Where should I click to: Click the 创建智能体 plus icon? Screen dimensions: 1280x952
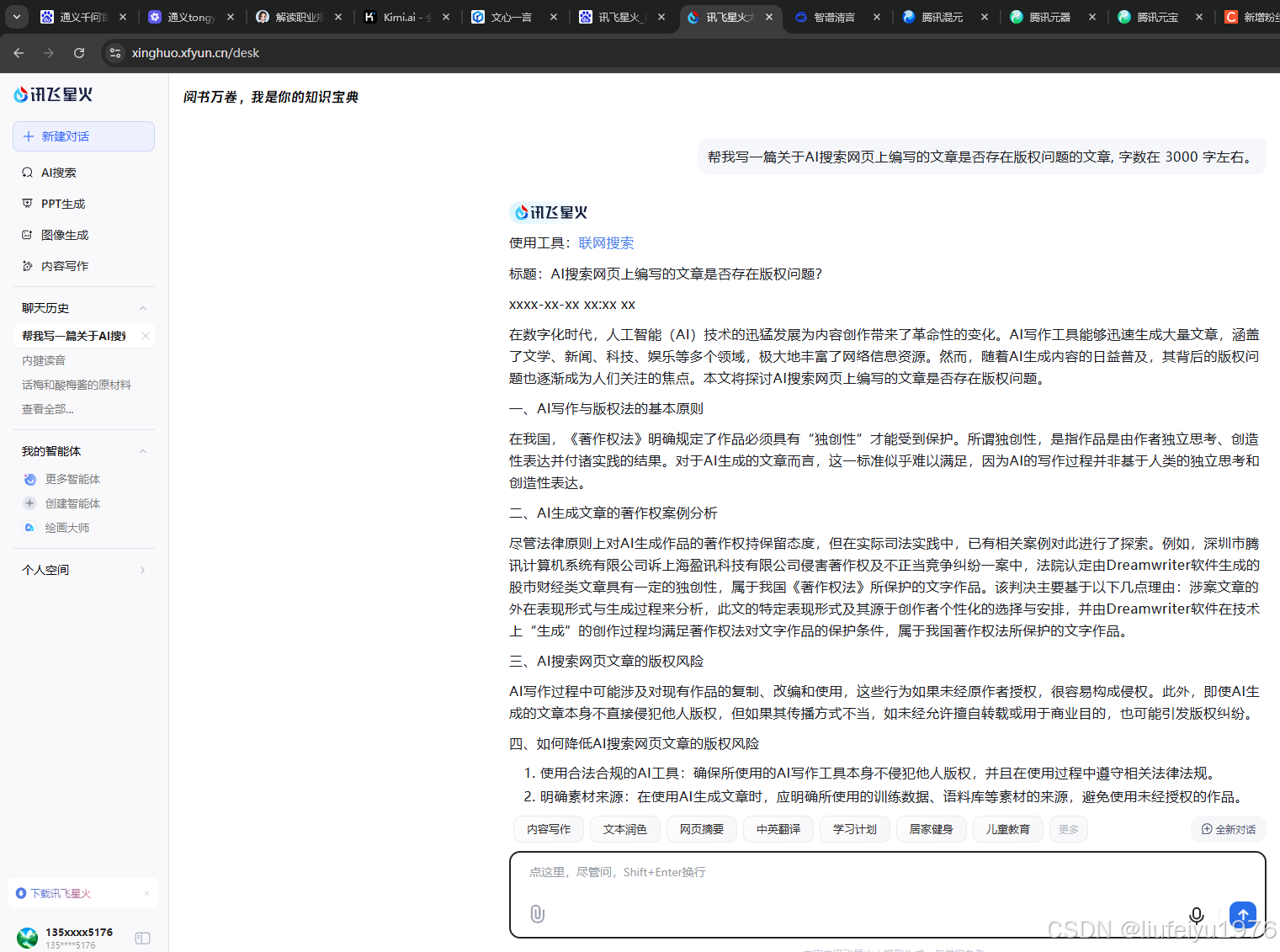click(x=29, y=503)
